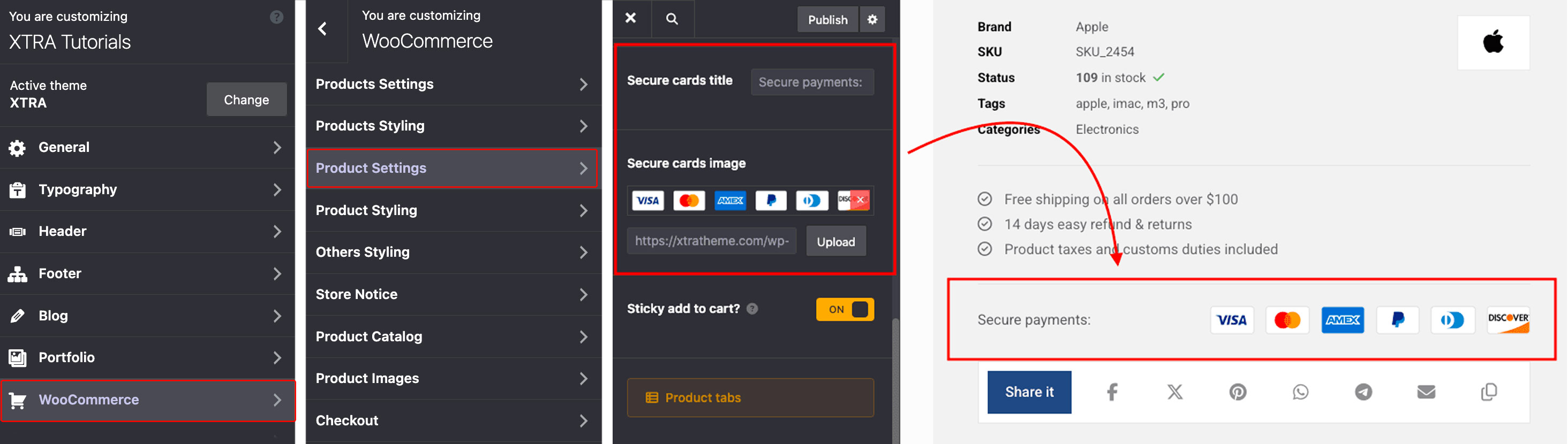Click the Upload image button

click(835, 242)
